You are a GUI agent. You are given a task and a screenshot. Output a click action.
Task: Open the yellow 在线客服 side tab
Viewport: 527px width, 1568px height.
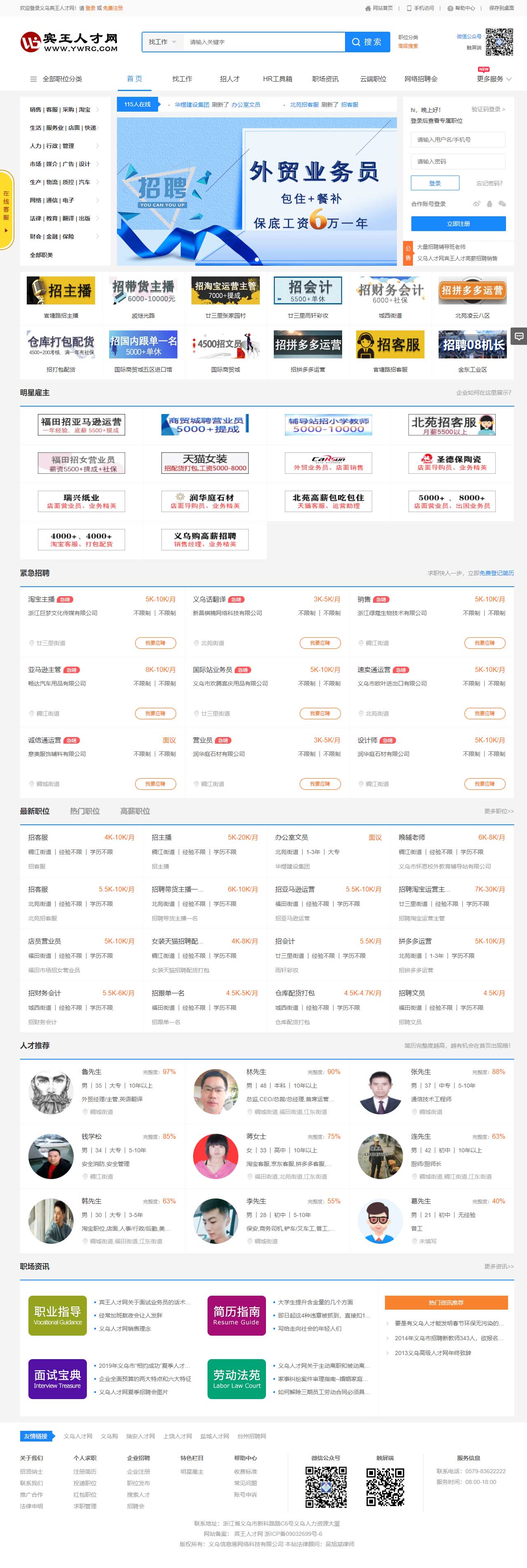7,210
